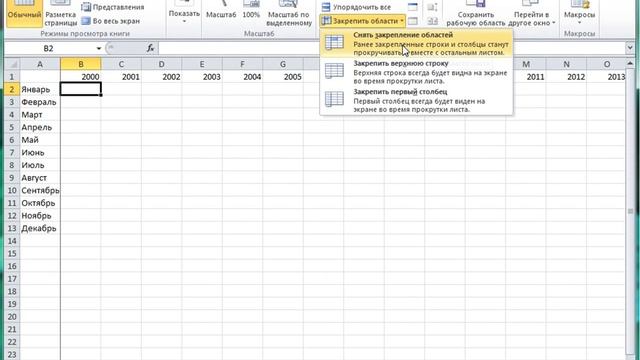Select column header N
640x360 pixels.
click(x=567, y=64)
